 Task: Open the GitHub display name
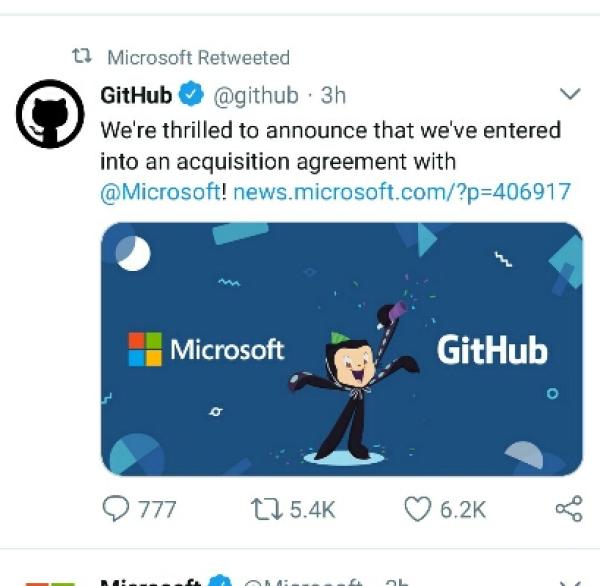[x=137, y=96]
